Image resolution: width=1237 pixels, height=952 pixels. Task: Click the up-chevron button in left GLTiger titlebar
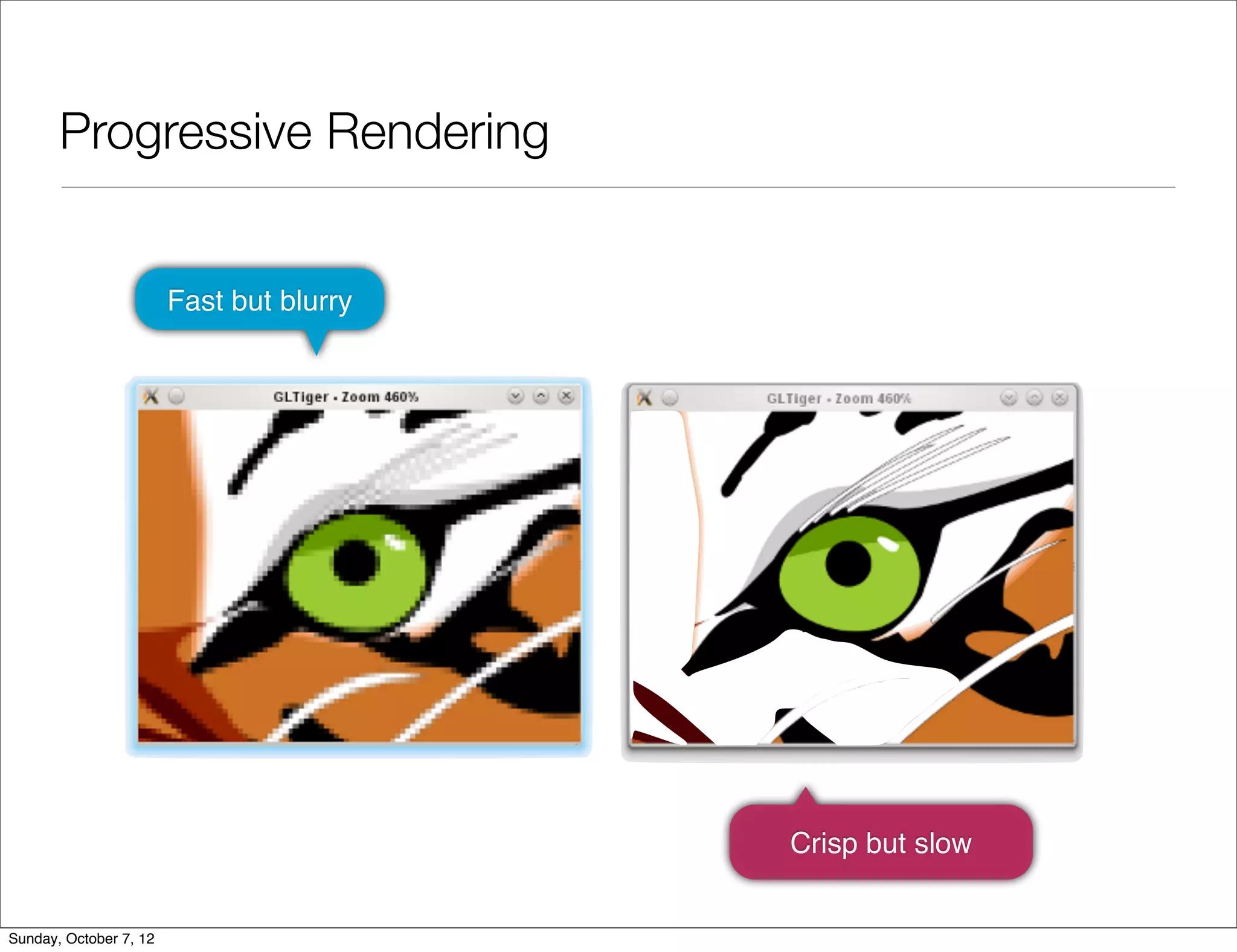tap(541, 396)
